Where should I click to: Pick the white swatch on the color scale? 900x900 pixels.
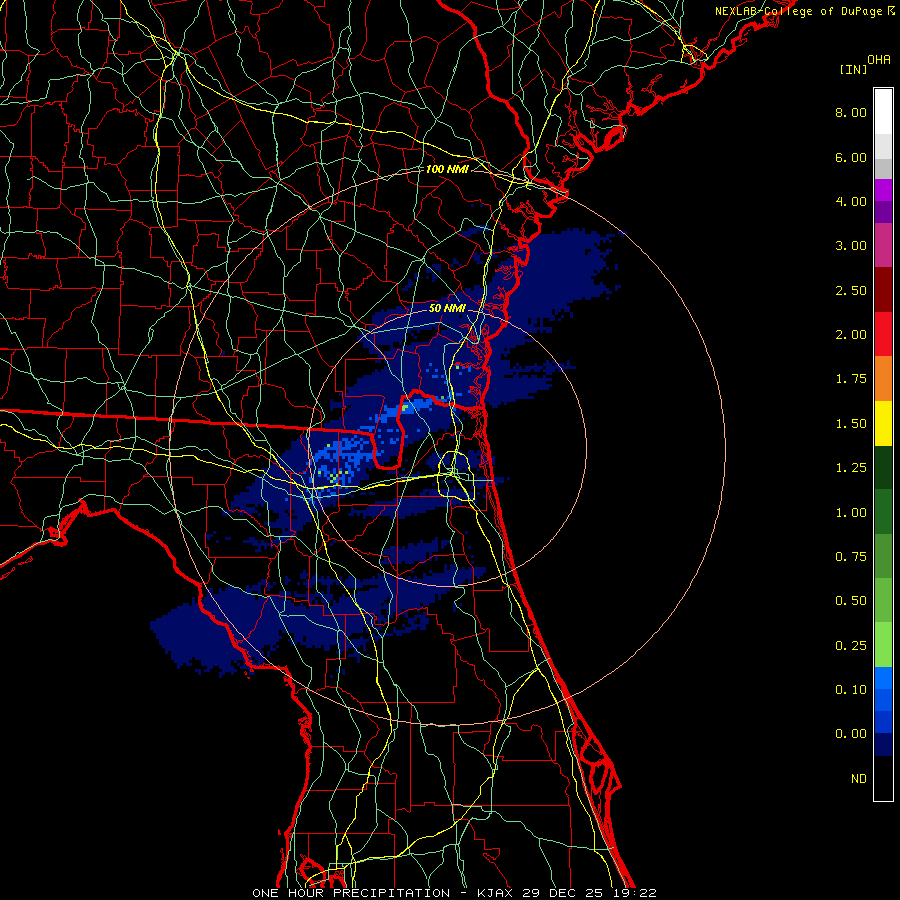point(883,112)
